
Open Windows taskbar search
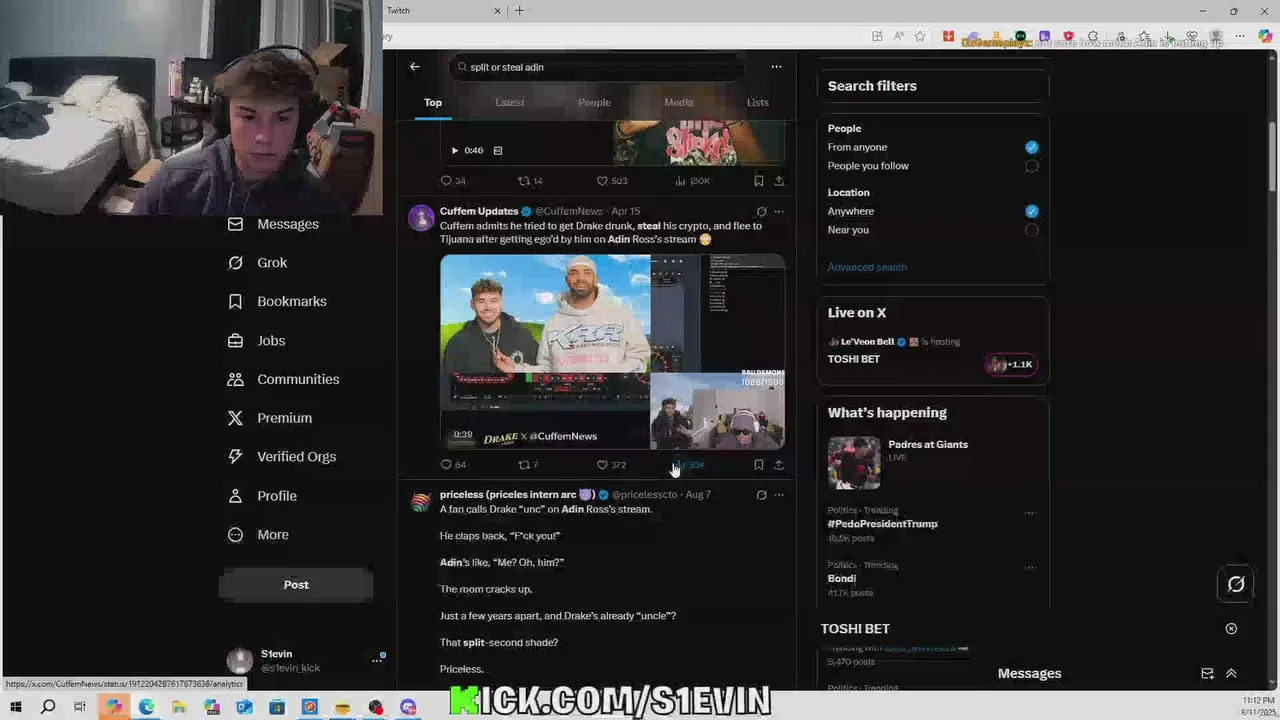(47, 707)
